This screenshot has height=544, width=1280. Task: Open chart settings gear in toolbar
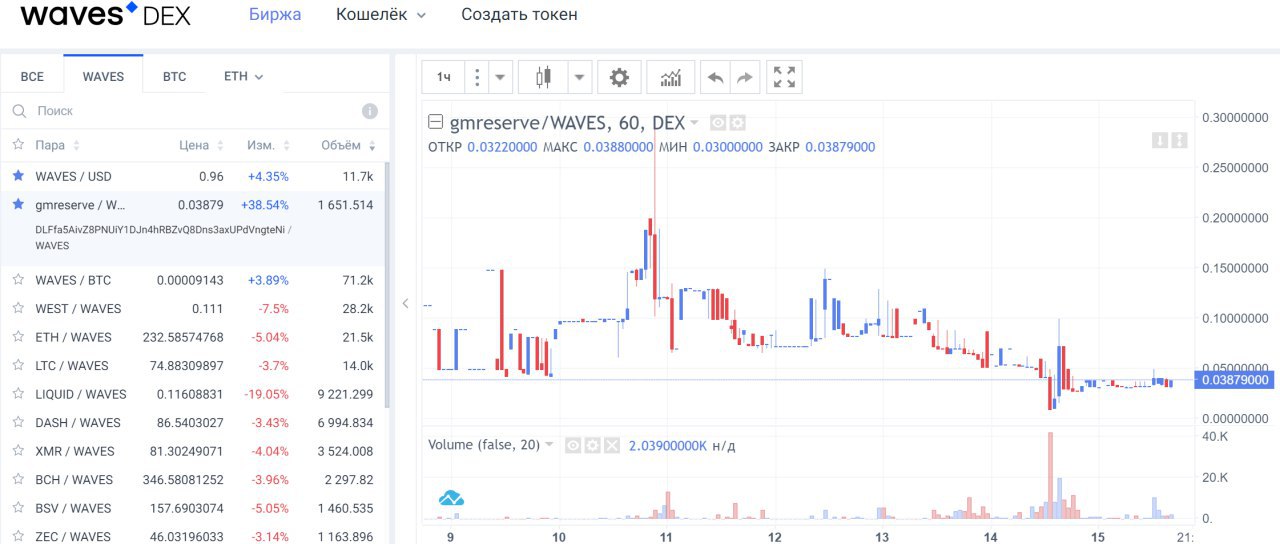pos(620,77)
